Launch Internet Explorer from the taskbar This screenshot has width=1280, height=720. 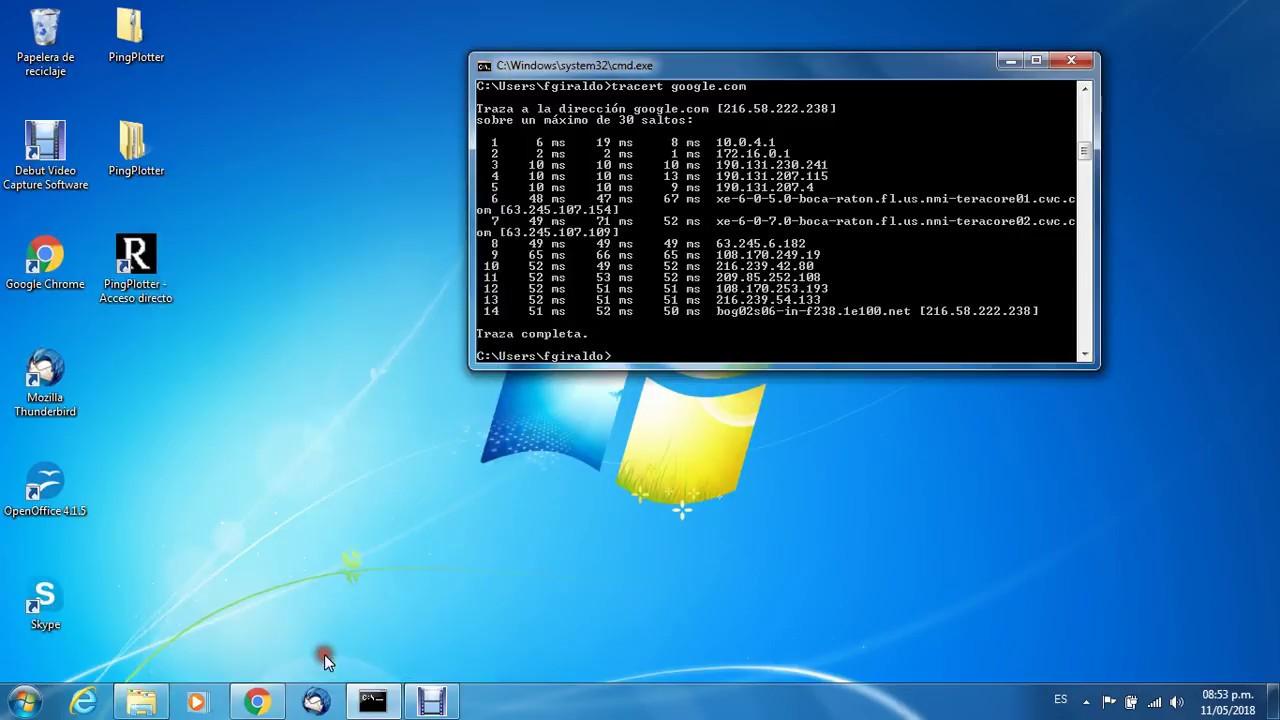83,701
